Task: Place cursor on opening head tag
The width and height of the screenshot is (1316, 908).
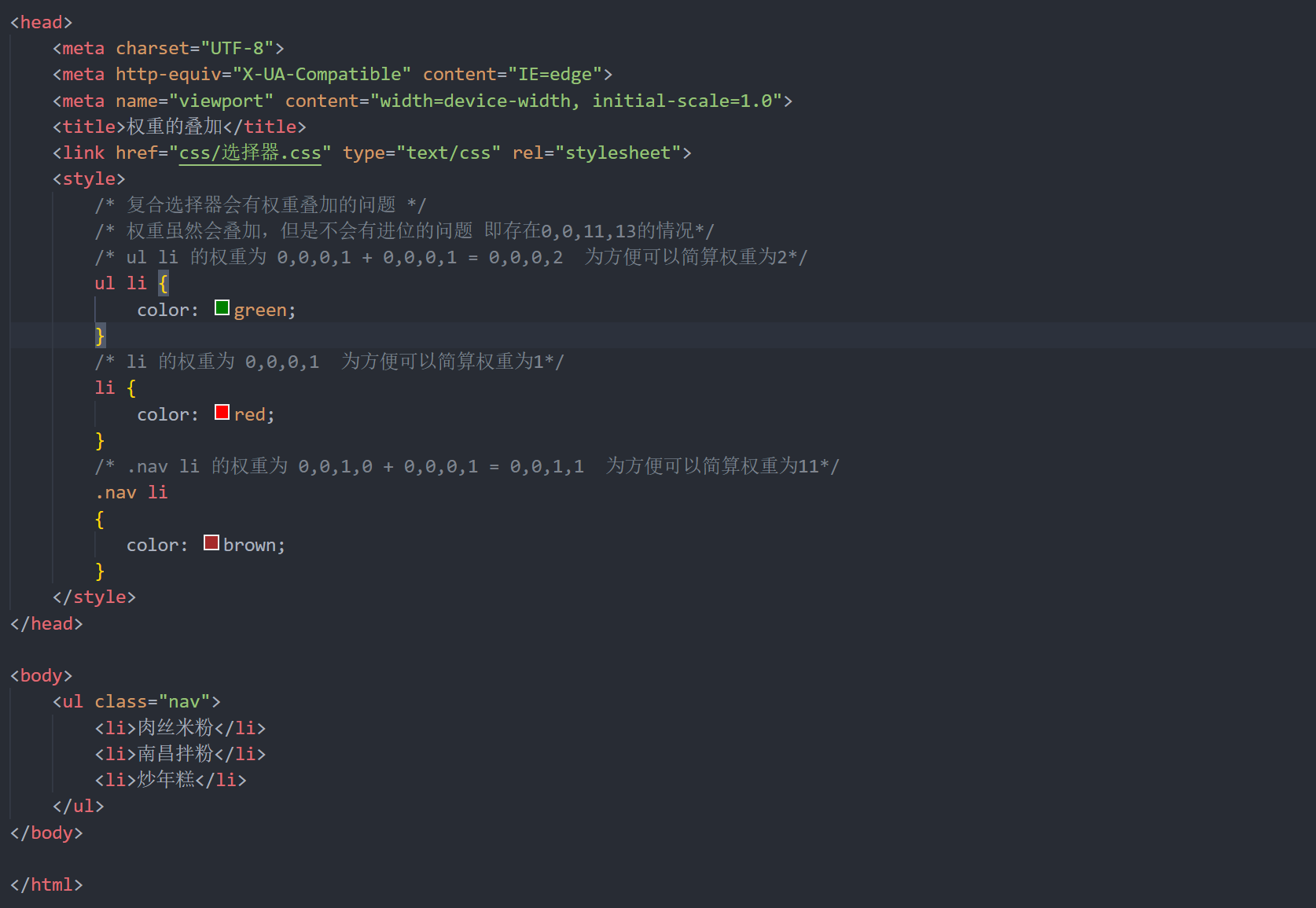Action: [x=42, y=23]
